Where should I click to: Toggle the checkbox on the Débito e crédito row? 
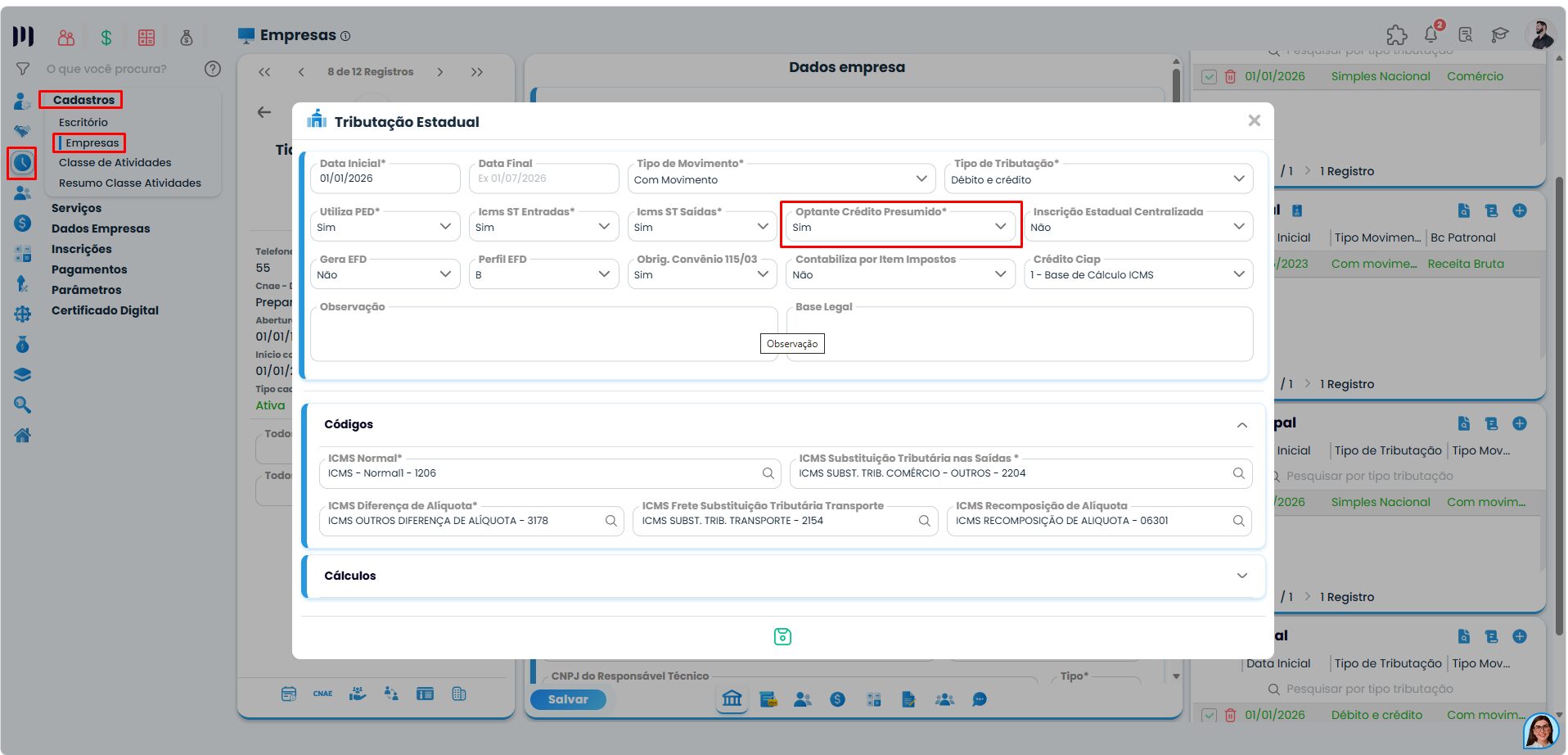[1209, 715]
